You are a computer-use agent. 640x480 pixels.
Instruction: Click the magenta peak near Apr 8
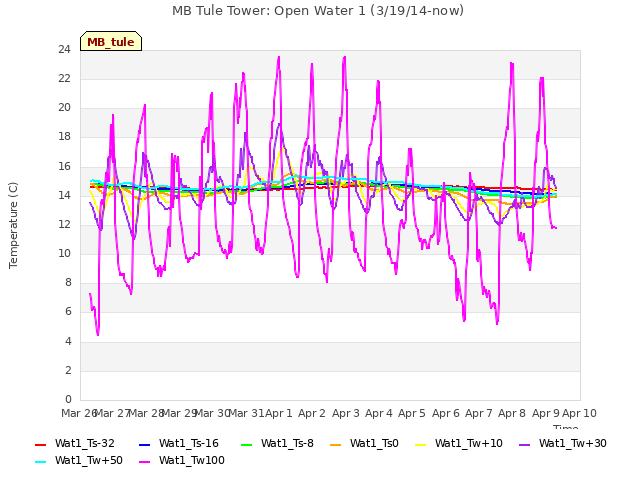coord(512,64)
